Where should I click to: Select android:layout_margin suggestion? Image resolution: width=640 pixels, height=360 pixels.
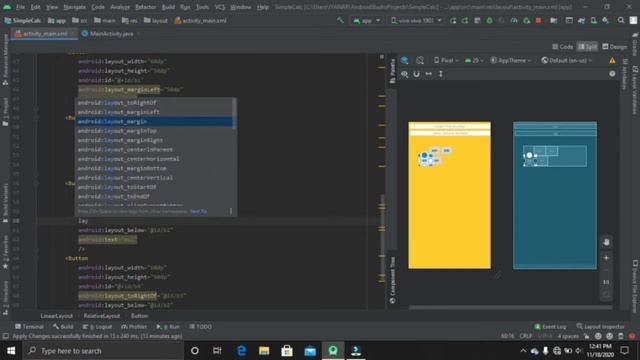click(153, 122)
